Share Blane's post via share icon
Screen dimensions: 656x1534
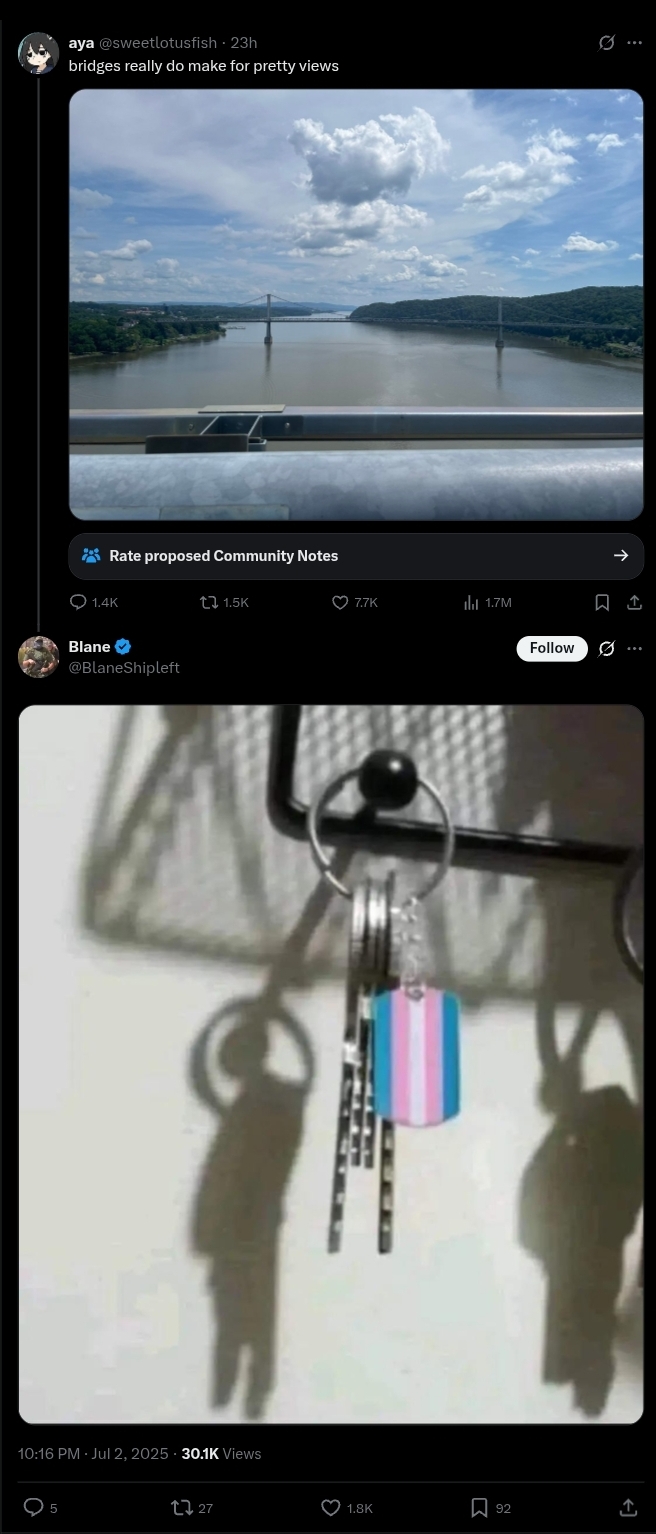[628, 1507]
